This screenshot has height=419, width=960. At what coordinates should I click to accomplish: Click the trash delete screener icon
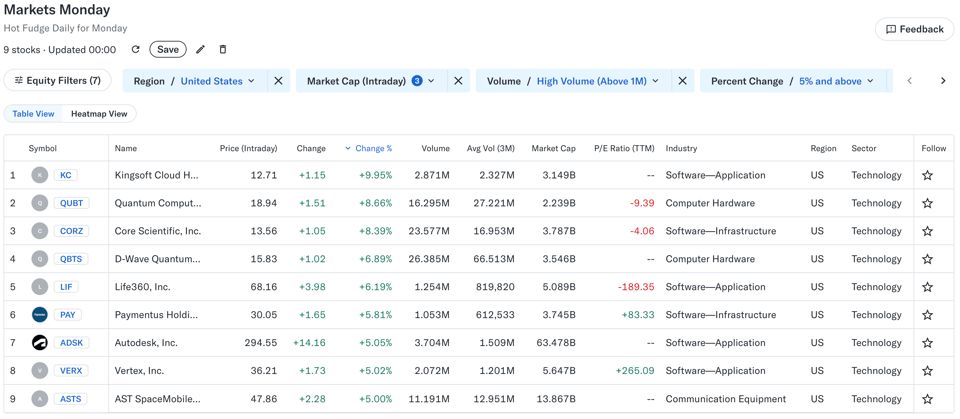(223, 49)
